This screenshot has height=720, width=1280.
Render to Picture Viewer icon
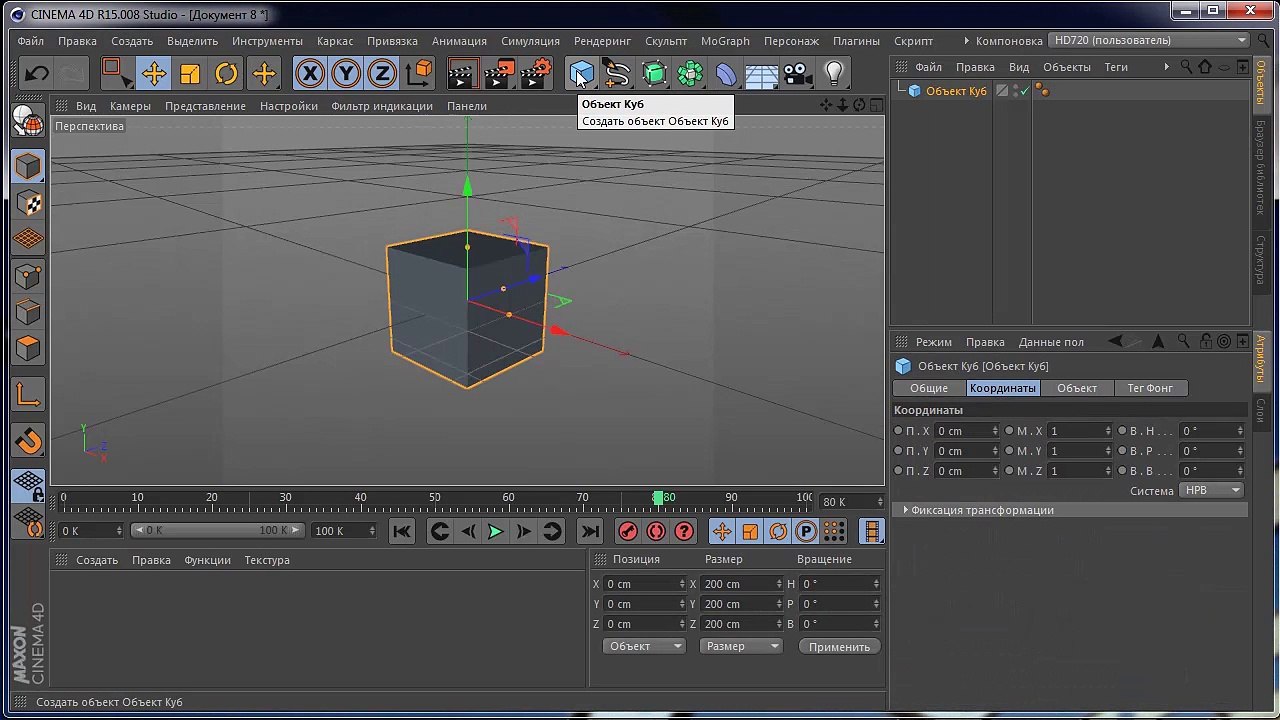pos(499,73)
